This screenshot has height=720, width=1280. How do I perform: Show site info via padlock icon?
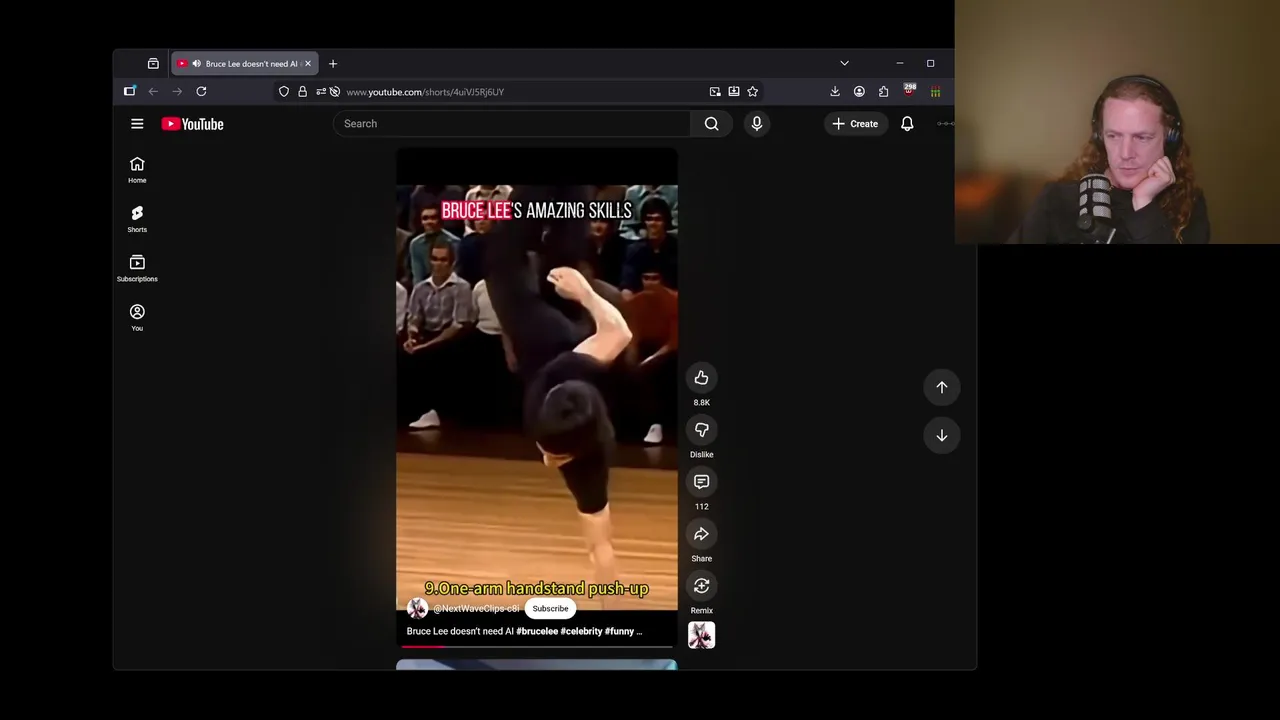[x=302, y=92]
